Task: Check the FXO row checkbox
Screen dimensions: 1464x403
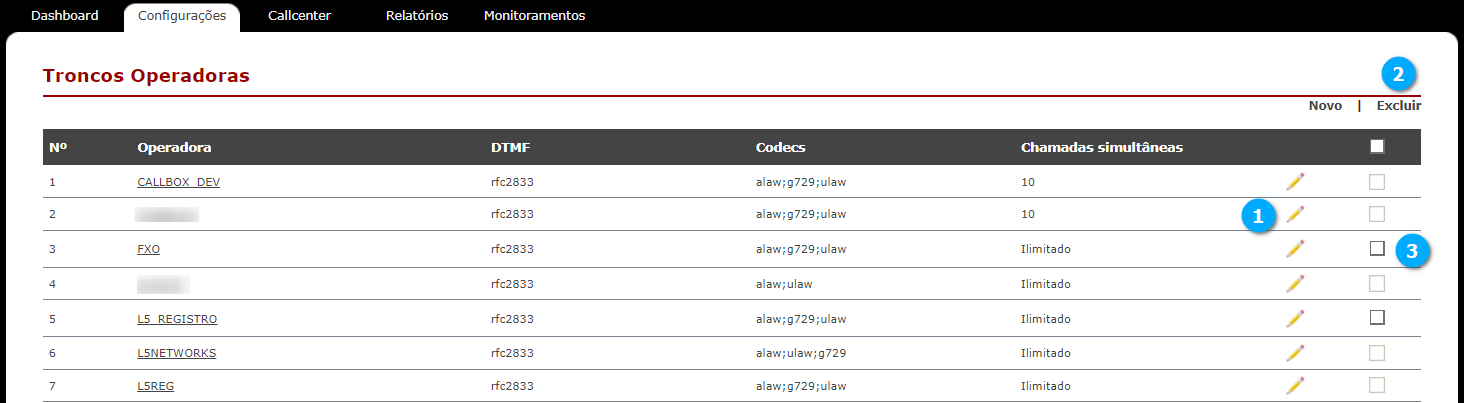Action: 1377,248
